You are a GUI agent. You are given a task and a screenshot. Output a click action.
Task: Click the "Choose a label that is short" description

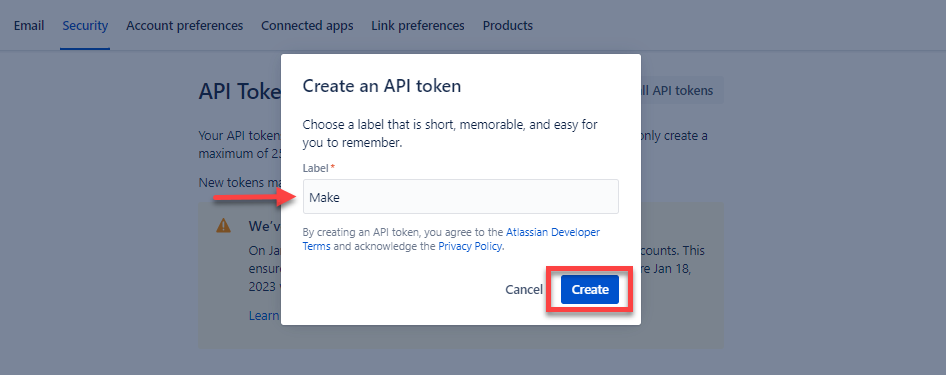[x=450, y=134]
